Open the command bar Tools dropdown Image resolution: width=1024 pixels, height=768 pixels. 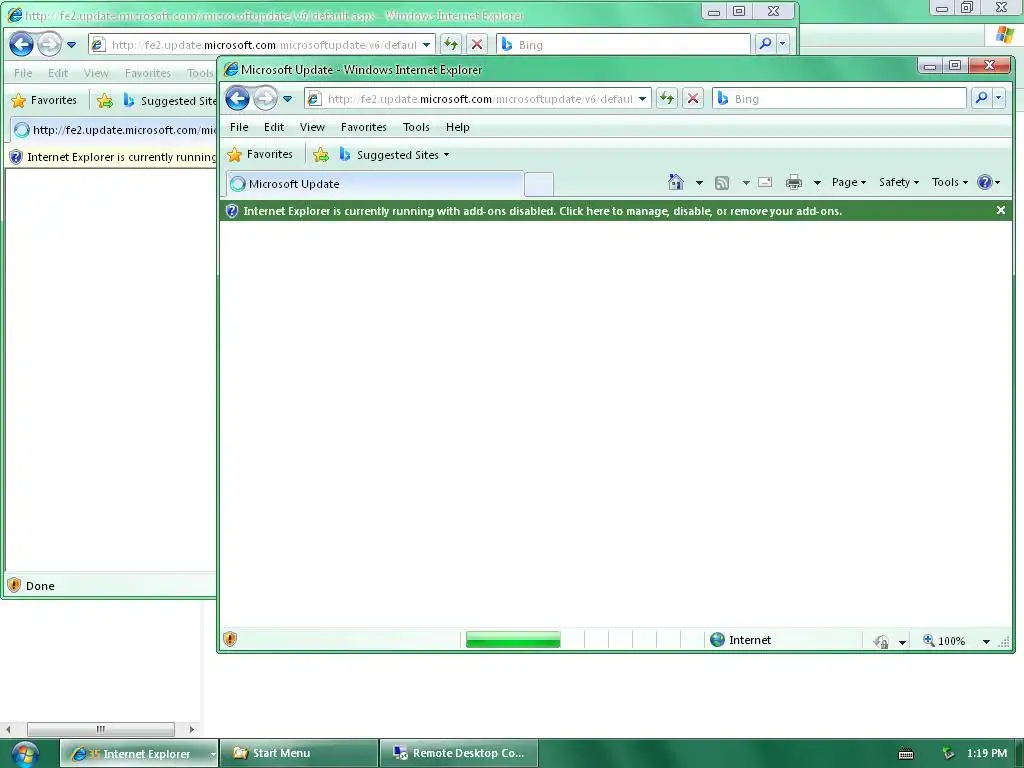(x=950, y=182)
